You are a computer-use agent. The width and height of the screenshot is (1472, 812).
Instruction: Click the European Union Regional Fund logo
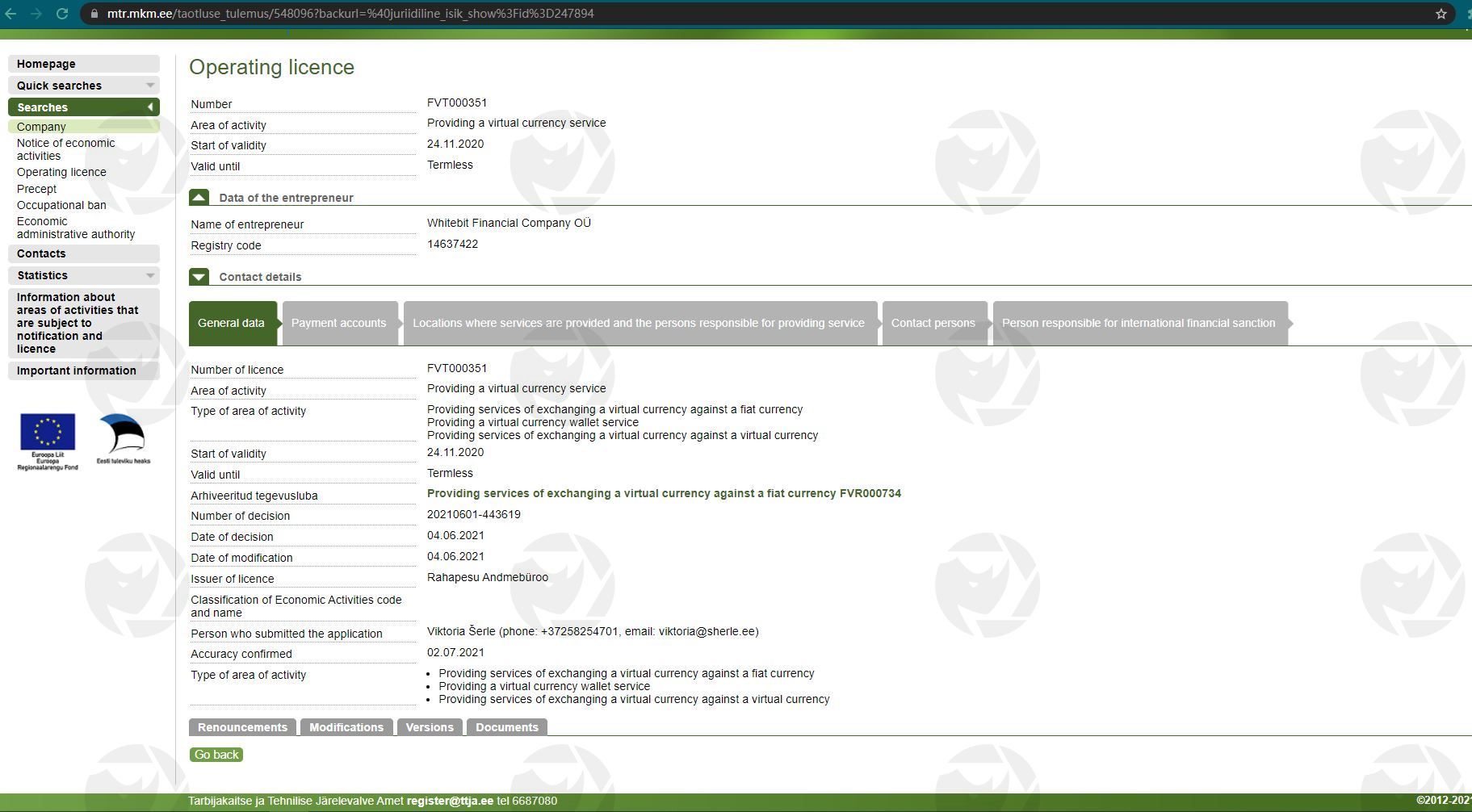pyautogui.click(x=48, y=441)
